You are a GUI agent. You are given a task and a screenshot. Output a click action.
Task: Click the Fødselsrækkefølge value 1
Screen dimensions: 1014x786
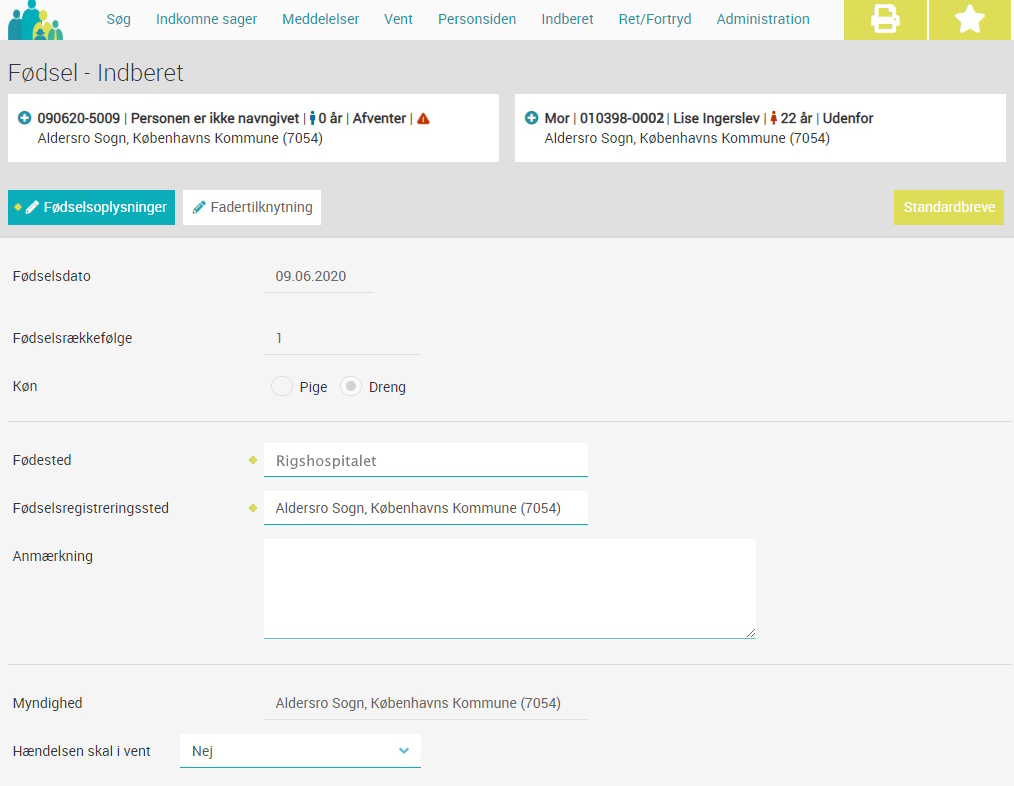click(279, 338)
